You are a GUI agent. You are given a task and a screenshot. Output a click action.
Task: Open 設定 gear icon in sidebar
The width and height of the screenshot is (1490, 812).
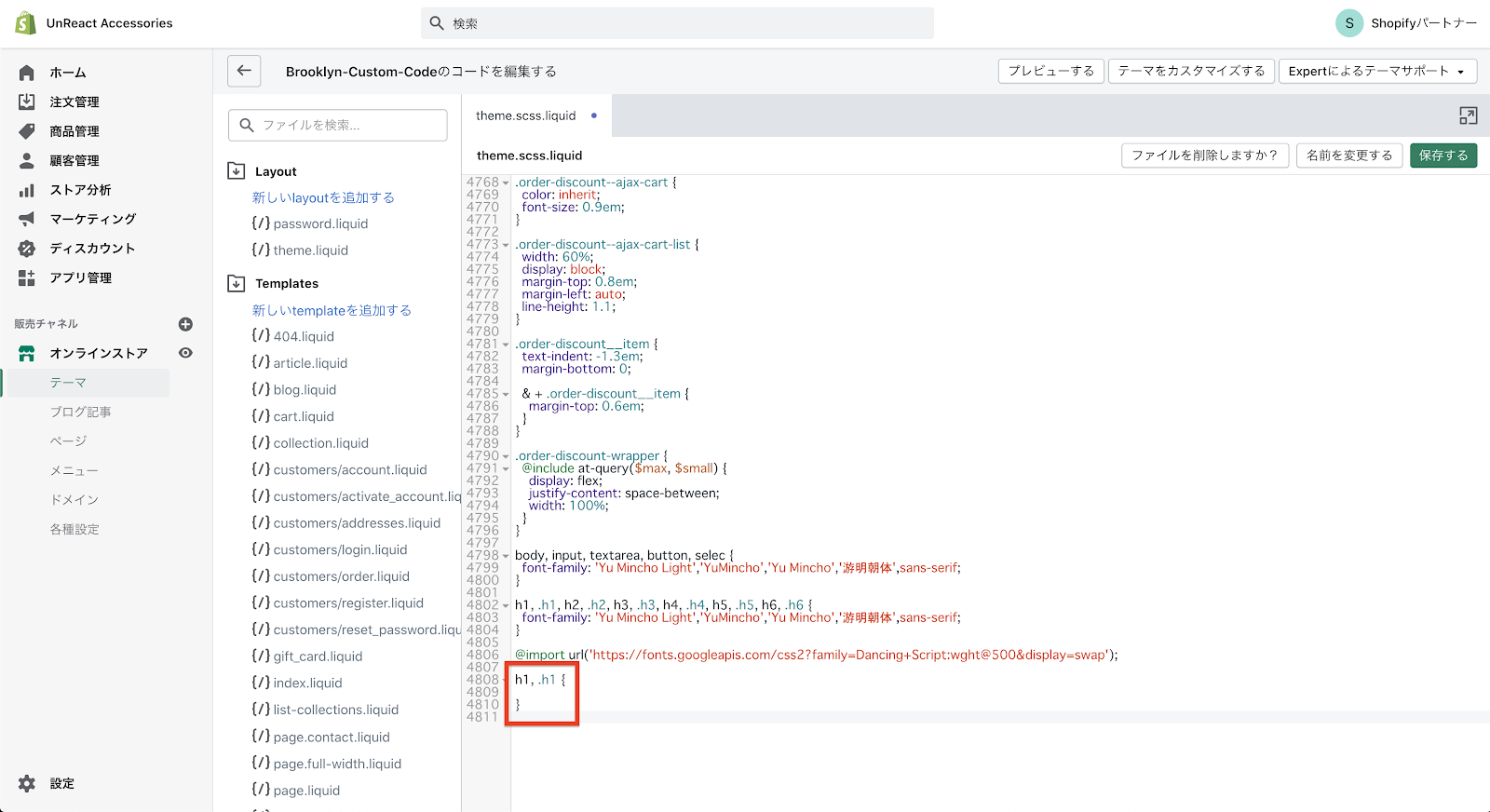(x=27, y=783)
